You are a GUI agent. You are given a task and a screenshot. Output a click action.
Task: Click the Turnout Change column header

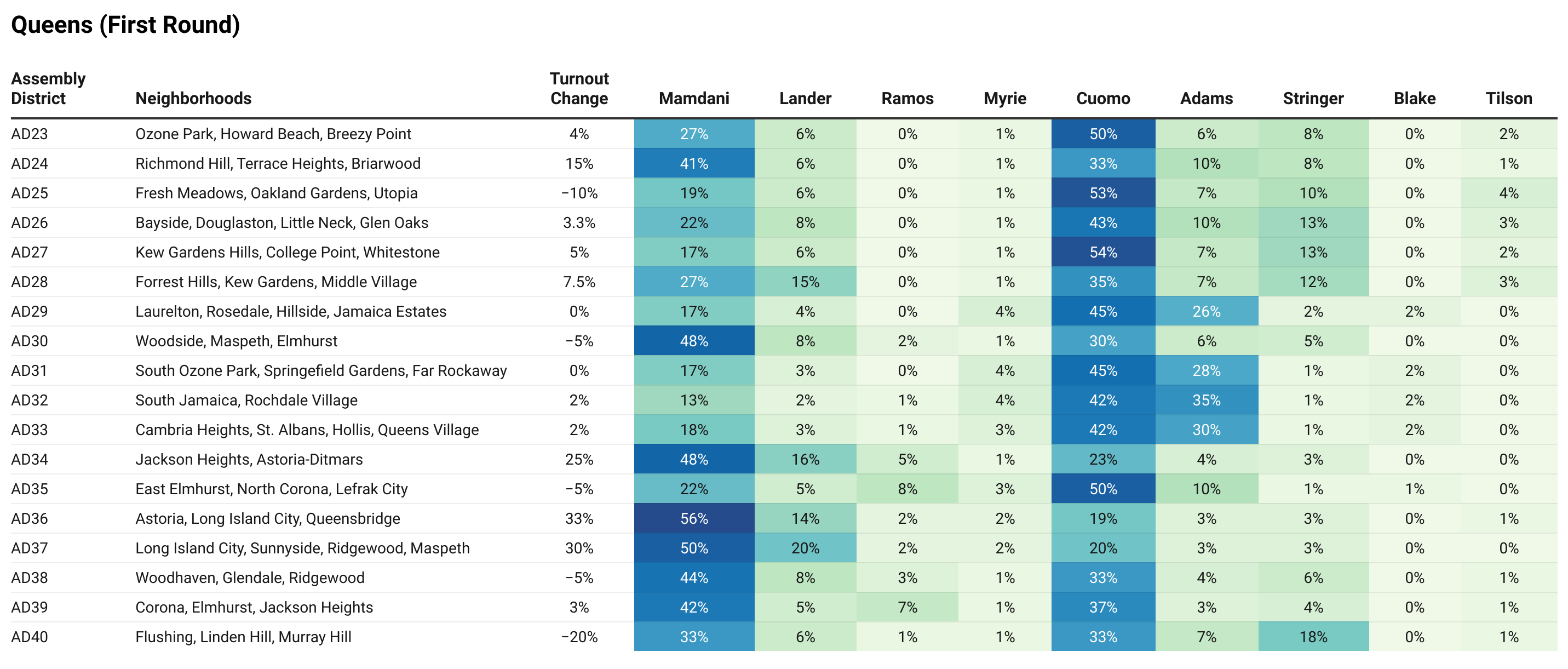(x=579, y=88)
